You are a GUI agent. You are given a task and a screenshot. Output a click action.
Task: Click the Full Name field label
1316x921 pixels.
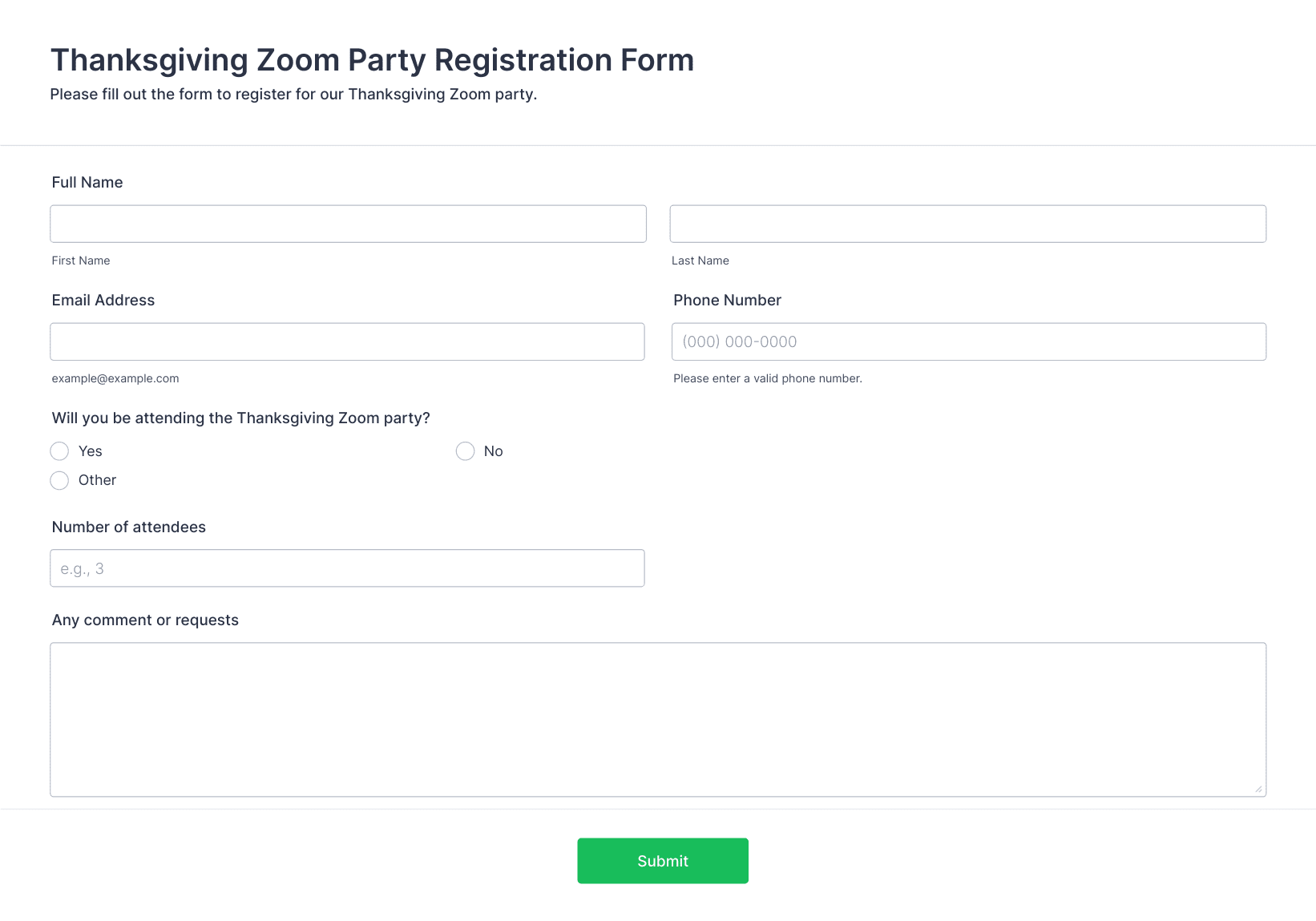[87, 182]
